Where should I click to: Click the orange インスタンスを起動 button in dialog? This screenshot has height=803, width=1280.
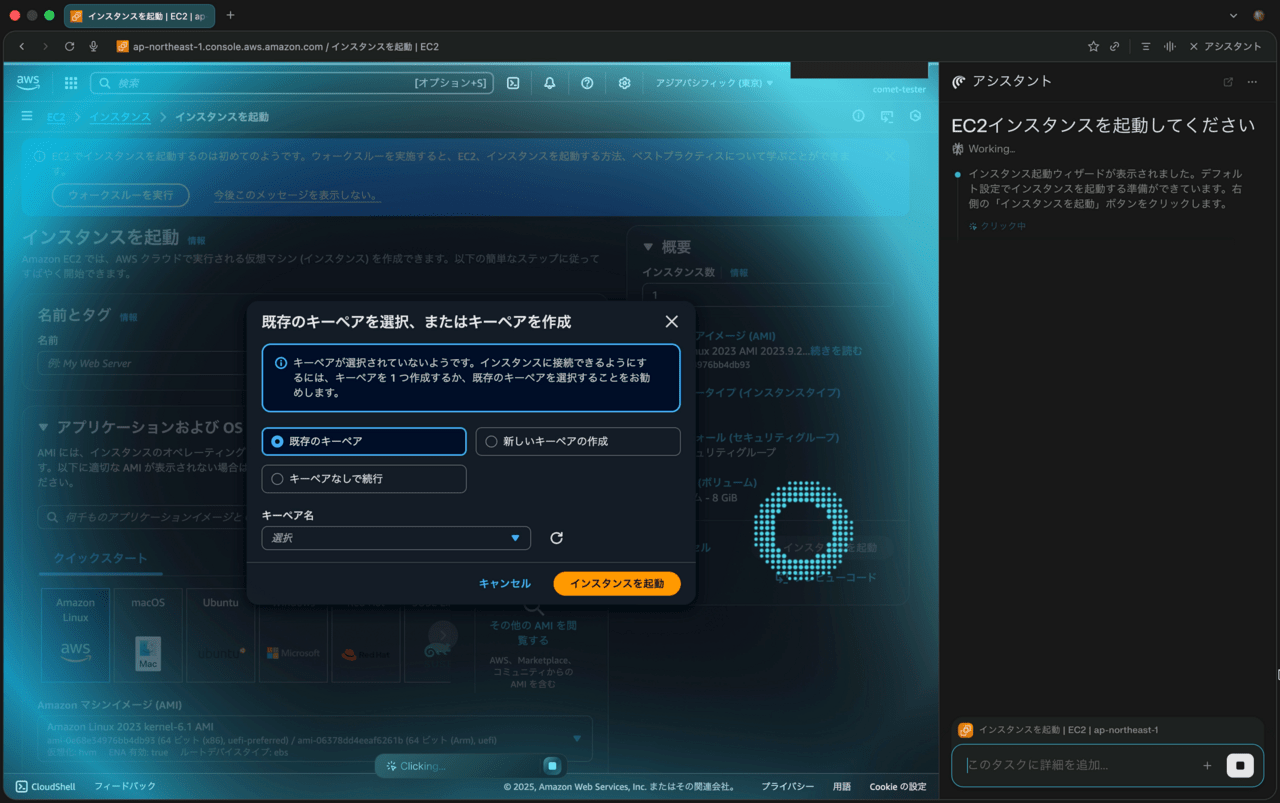pyautogui.click(x=616, y=583)
